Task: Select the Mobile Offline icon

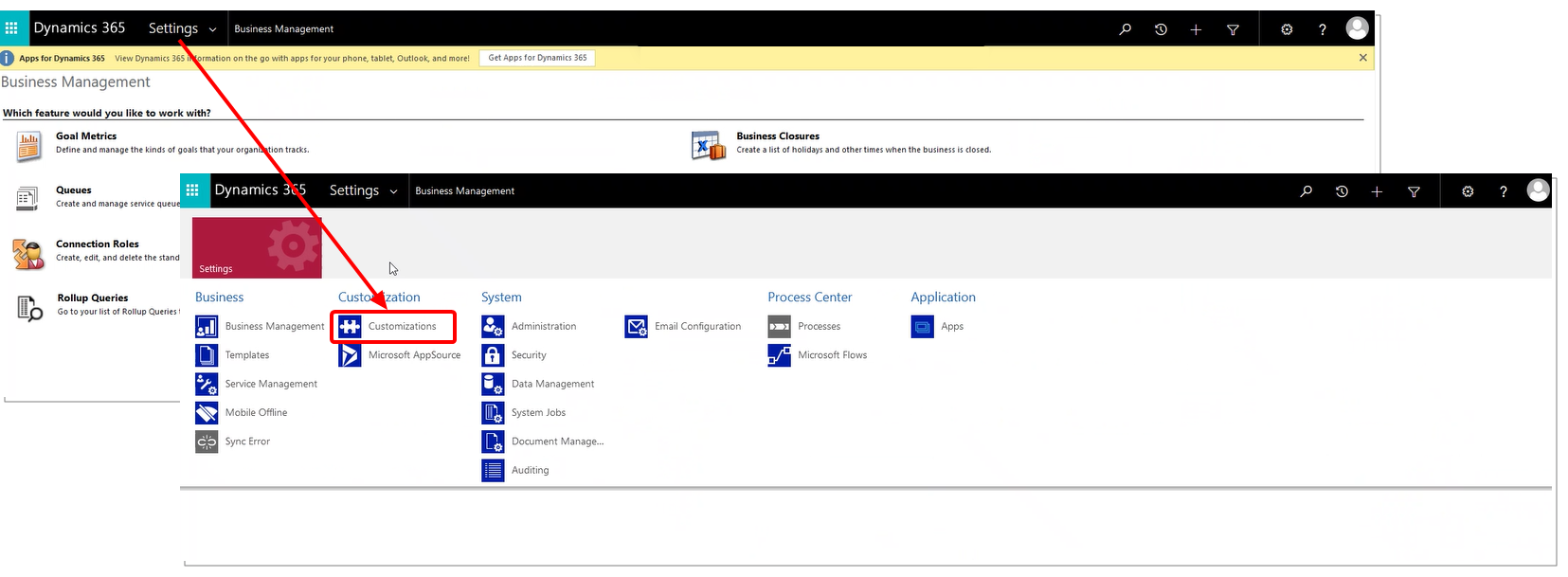Action: (207, 413)
